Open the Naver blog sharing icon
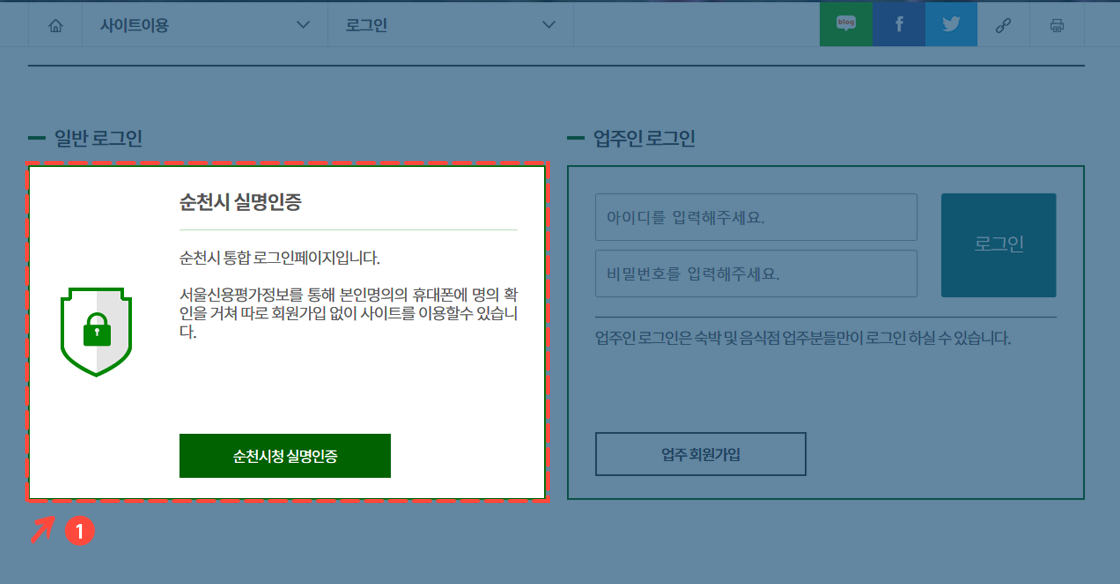 click(846, 22)
